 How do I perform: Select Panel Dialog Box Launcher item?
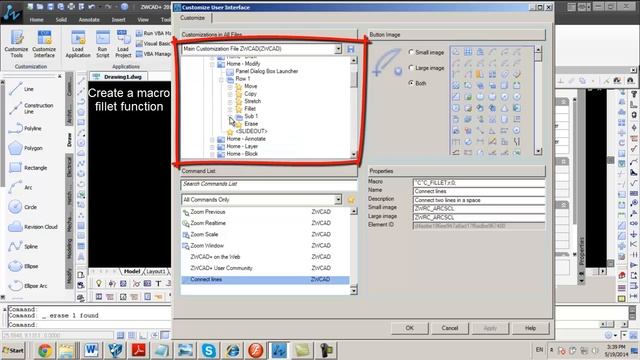[x=267, y=71]
